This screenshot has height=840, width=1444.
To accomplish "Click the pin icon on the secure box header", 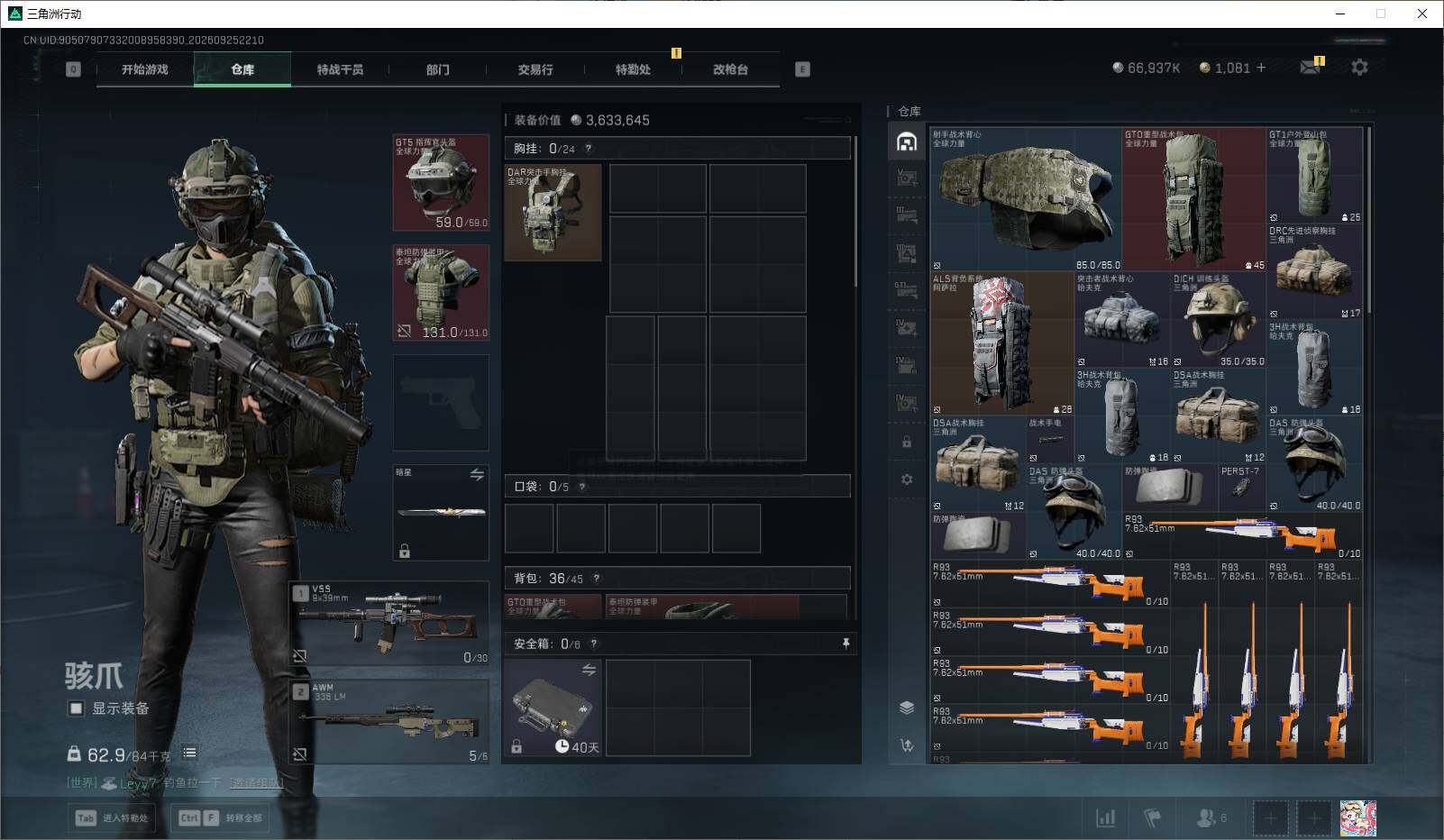I will coord(845,644).
